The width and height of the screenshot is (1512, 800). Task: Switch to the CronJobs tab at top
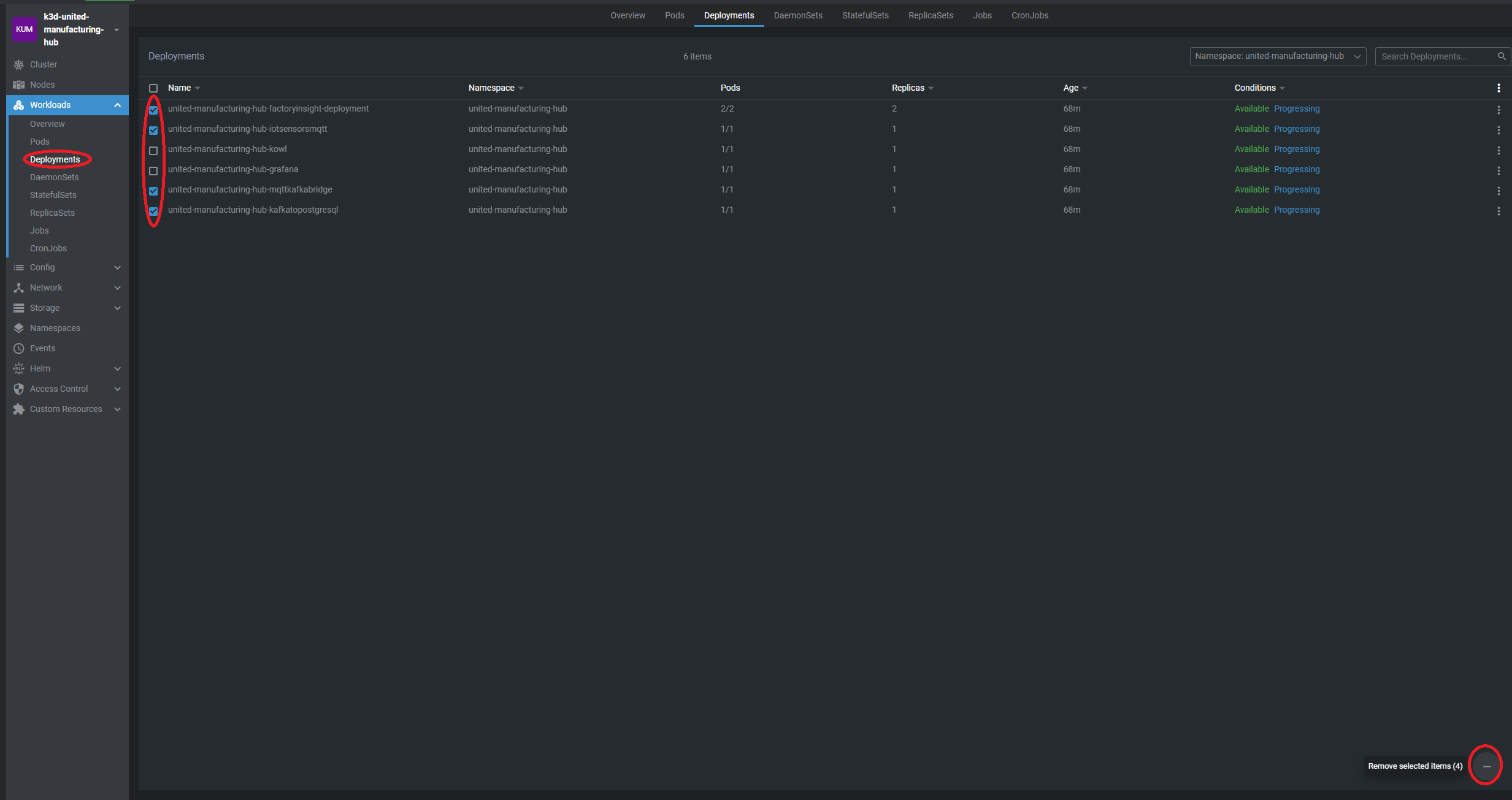click(x=1029, y=15)
